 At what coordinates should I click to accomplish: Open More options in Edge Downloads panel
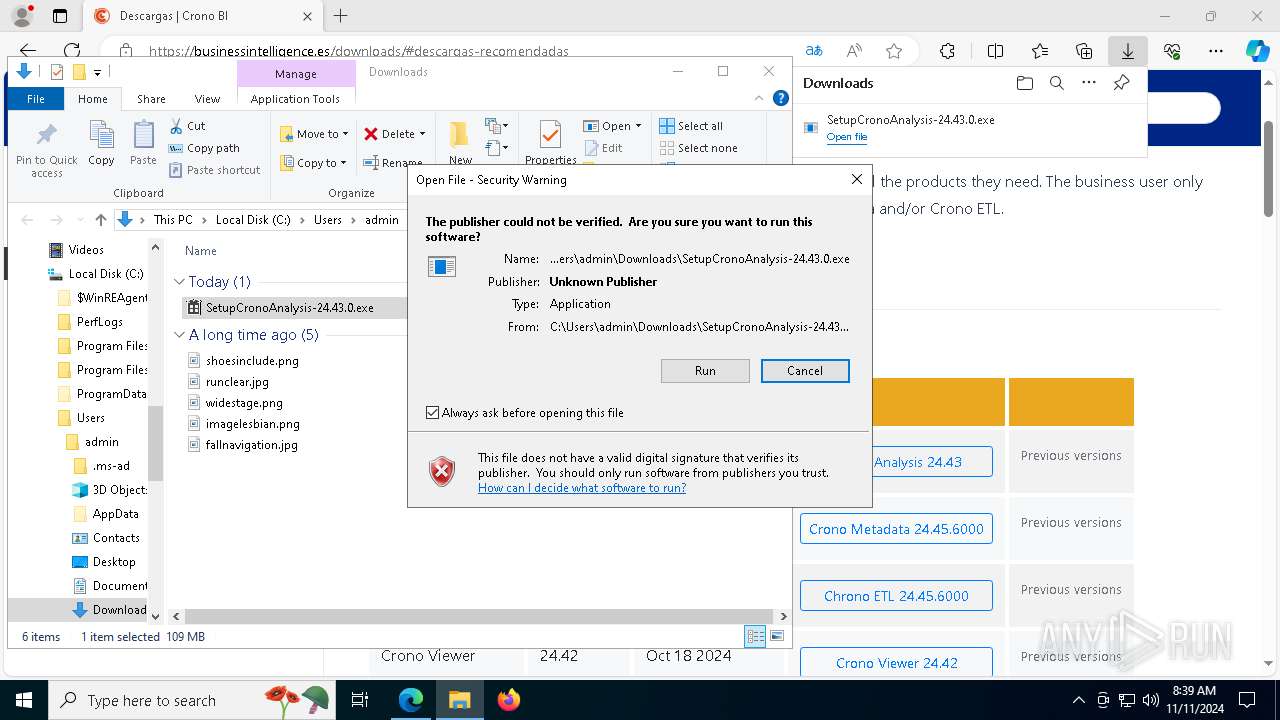[1089, 83]
